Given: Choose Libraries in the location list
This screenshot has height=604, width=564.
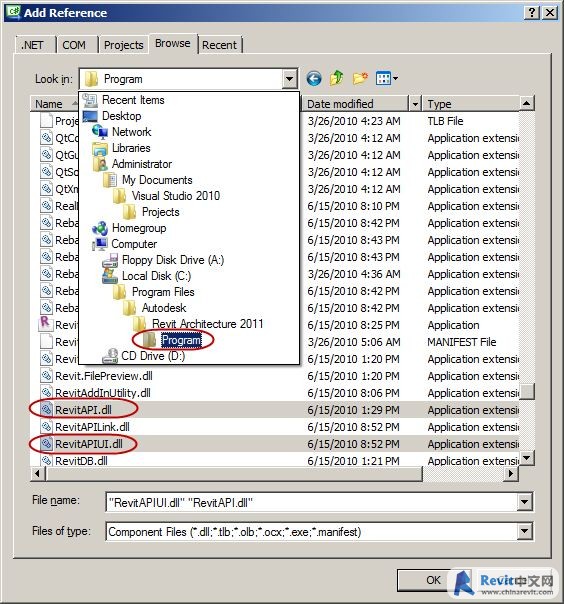Looking at the screenshot, I should (131, 148).
